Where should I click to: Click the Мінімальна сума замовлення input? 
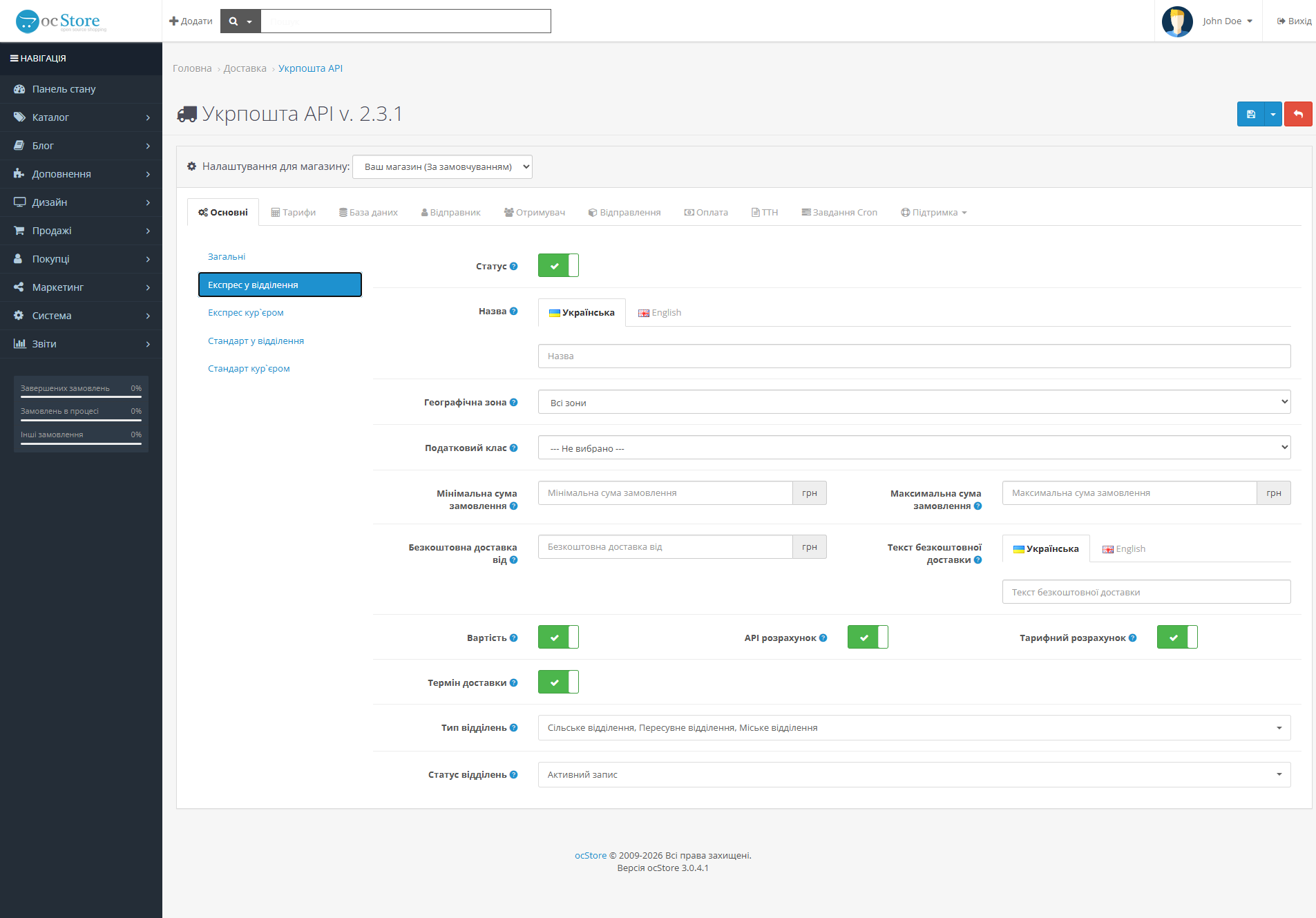coord(665,493)
